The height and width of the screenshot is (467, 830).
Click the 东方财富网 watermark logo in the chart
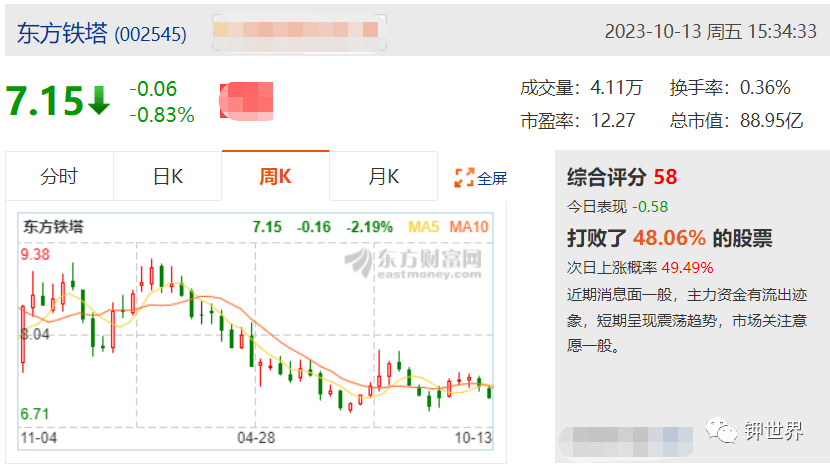pos(413,263)
